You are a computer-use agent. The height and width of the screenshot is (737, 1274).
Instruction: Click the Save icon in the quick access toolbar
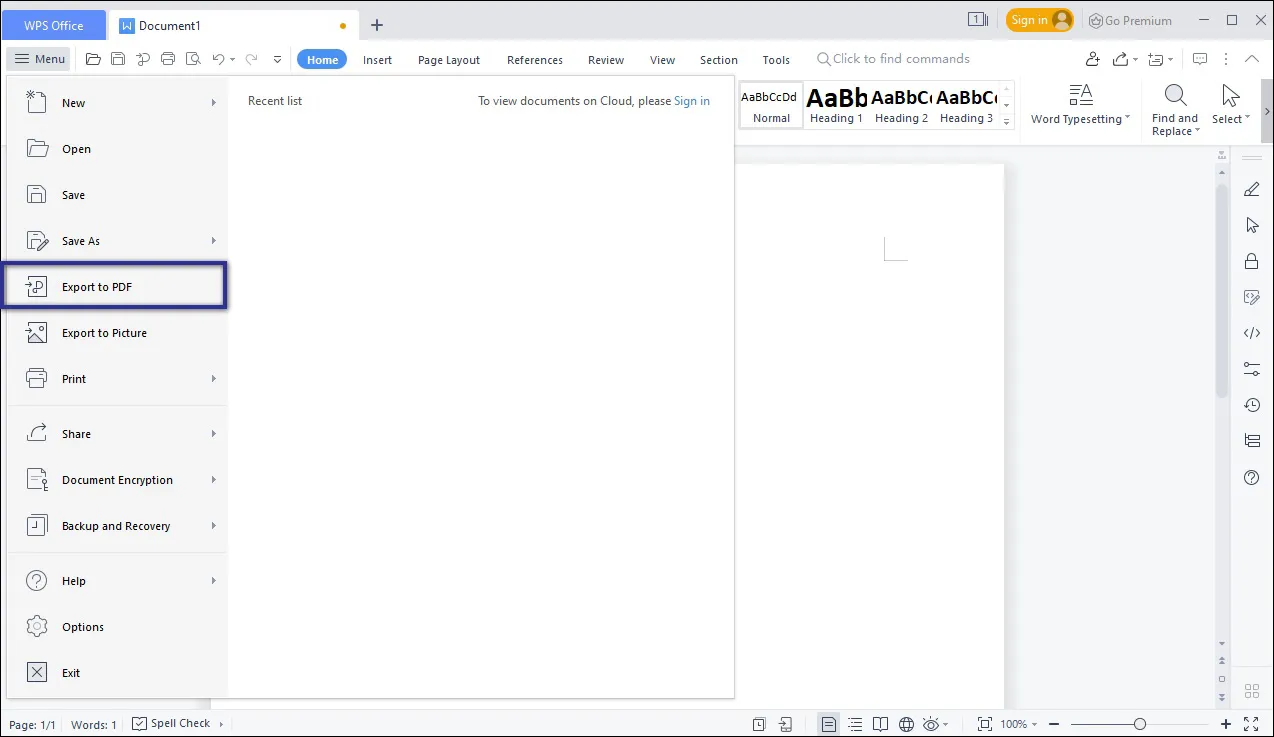pos(117,59)
